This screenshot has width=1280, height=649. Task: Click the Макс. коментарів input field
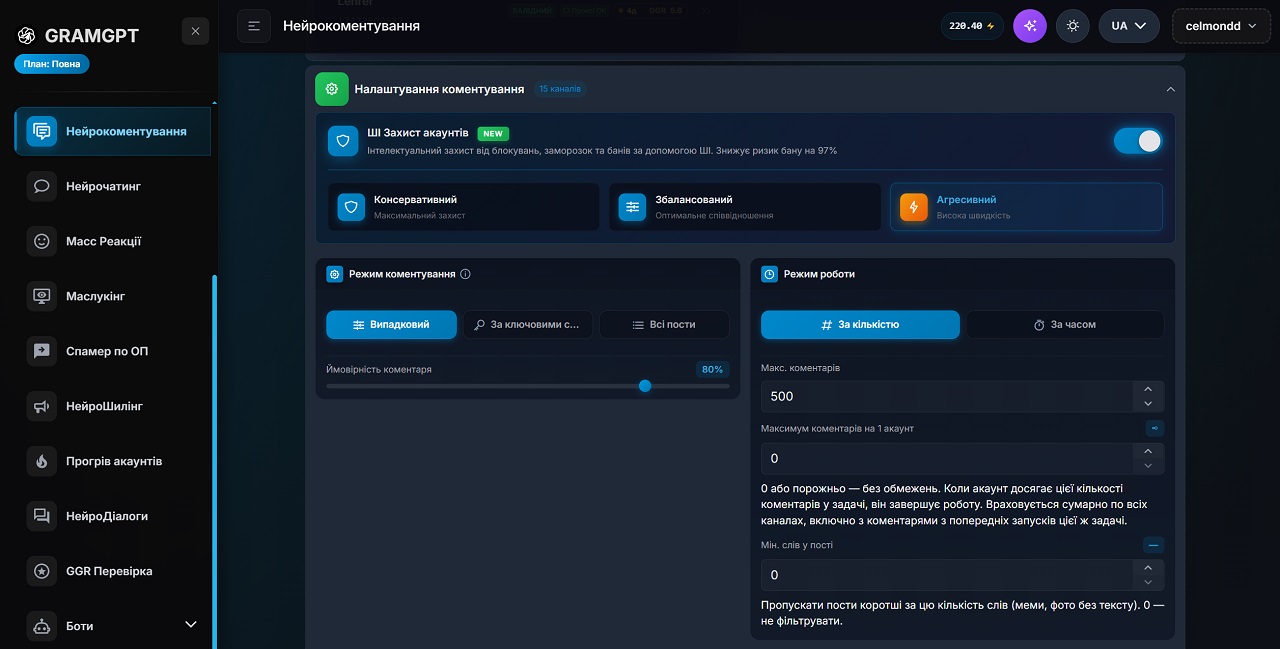(x=946, y=397)
